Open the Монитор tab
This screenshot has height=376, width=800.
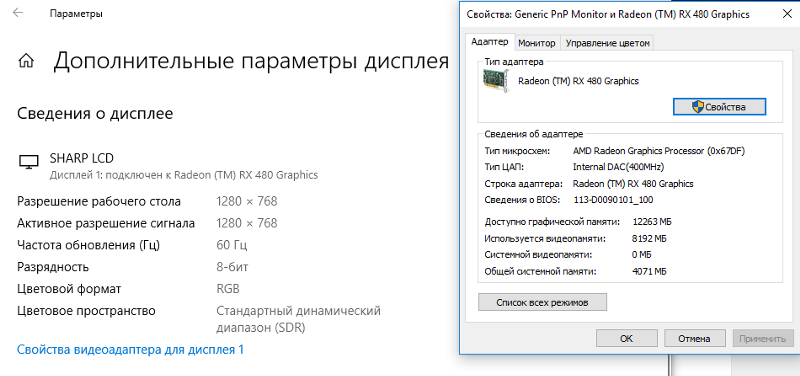point(537,43)
